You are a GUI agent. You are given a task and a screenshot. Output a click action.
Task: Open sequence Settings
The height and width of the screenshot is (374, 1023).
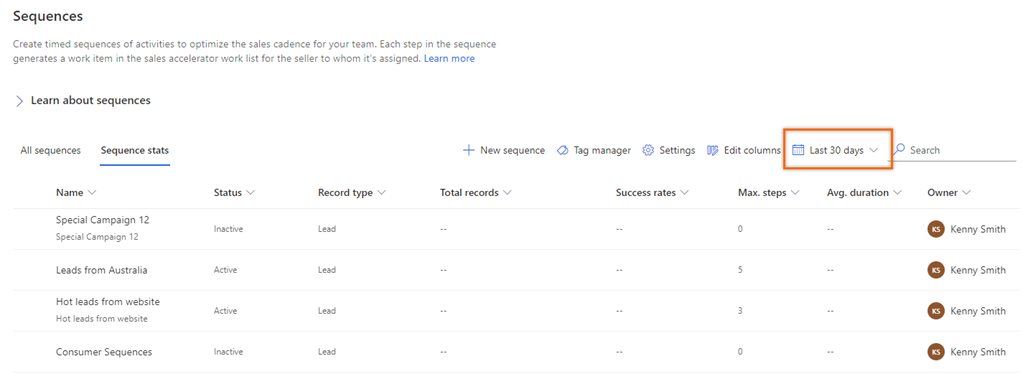677,150
